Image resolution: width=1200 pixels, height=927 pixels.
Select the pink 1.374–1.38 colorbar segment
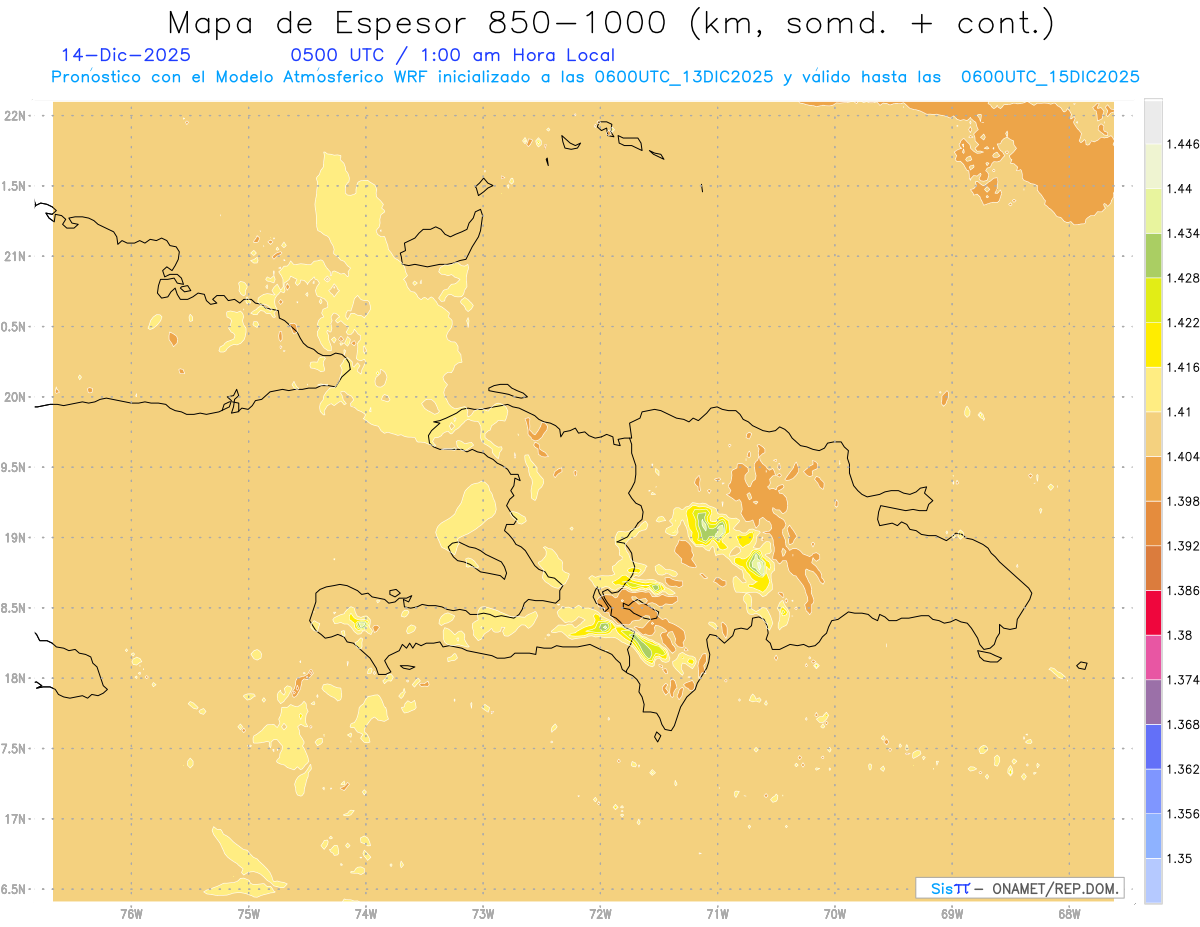pos(1153,657)
